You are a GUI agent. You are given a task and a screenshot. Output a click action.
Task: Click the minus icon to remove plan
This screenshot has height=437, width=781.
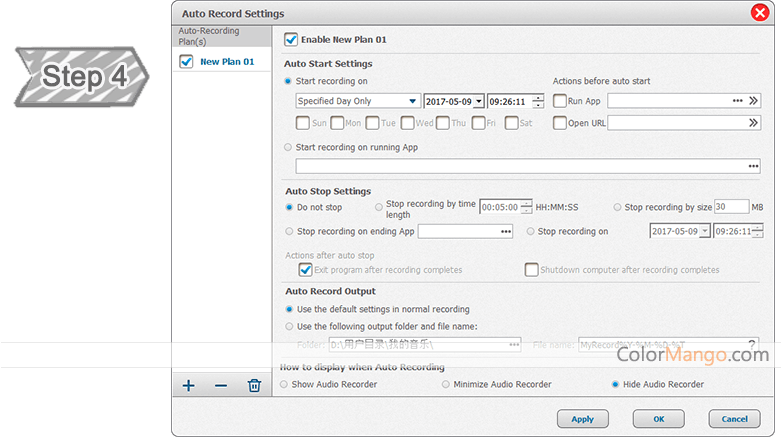tap(221, 386)
